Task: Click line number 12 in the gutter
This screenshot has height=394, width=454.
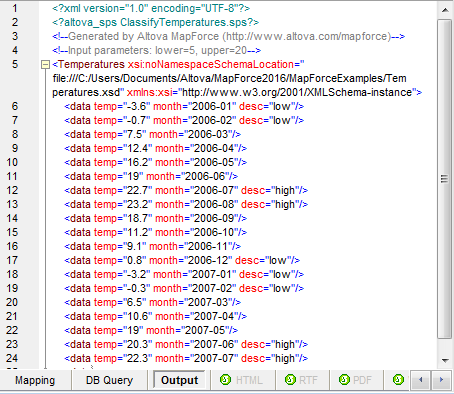Action: 12,190
